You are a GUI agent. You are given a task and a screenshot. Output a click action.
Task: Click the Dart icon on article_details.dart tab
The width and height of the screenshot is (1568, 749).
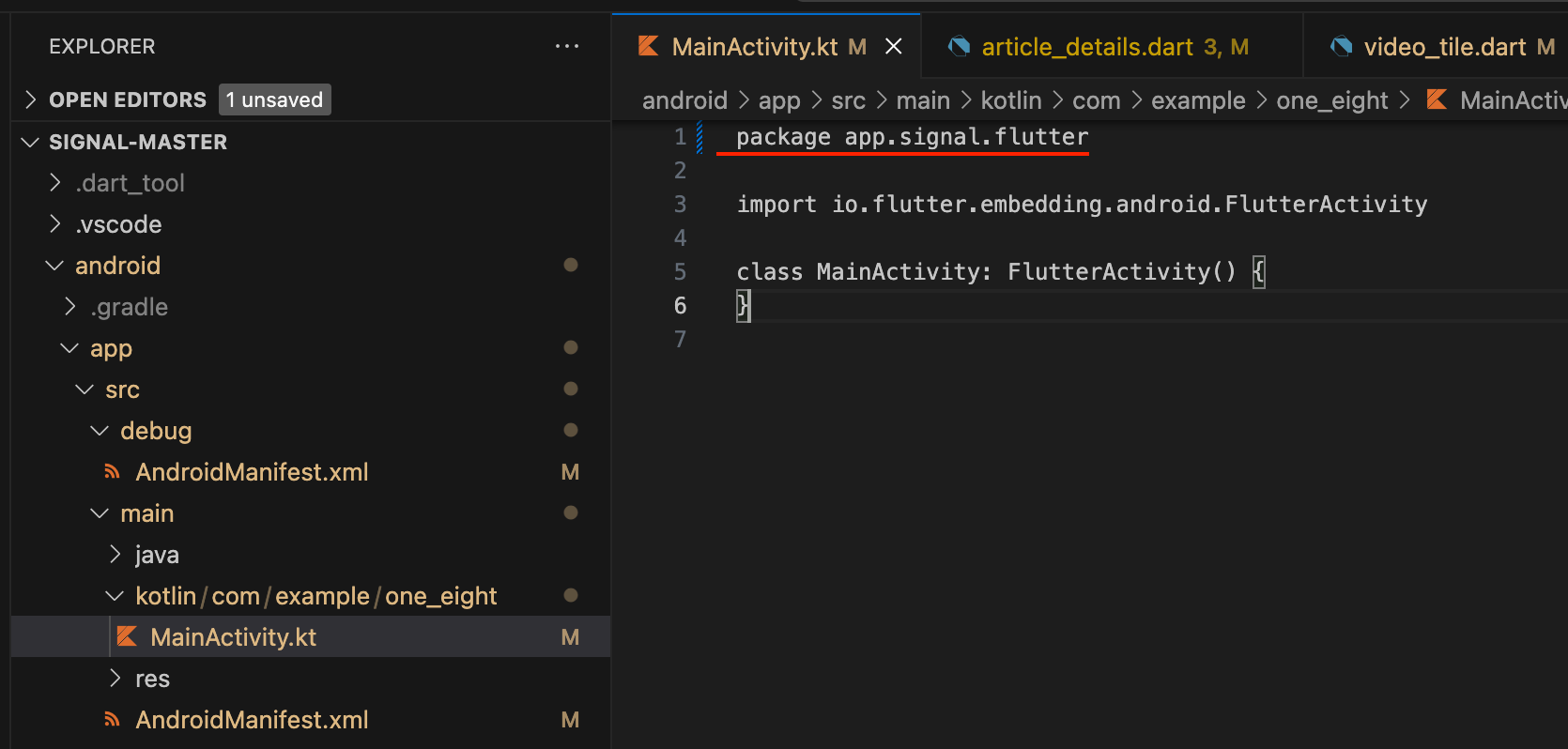959,46
